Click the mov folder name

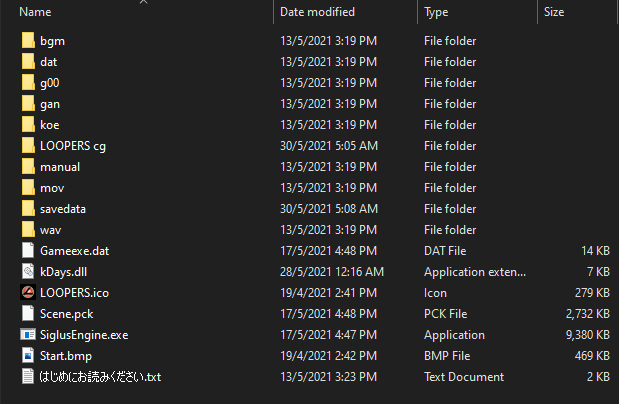click(51, 188)
